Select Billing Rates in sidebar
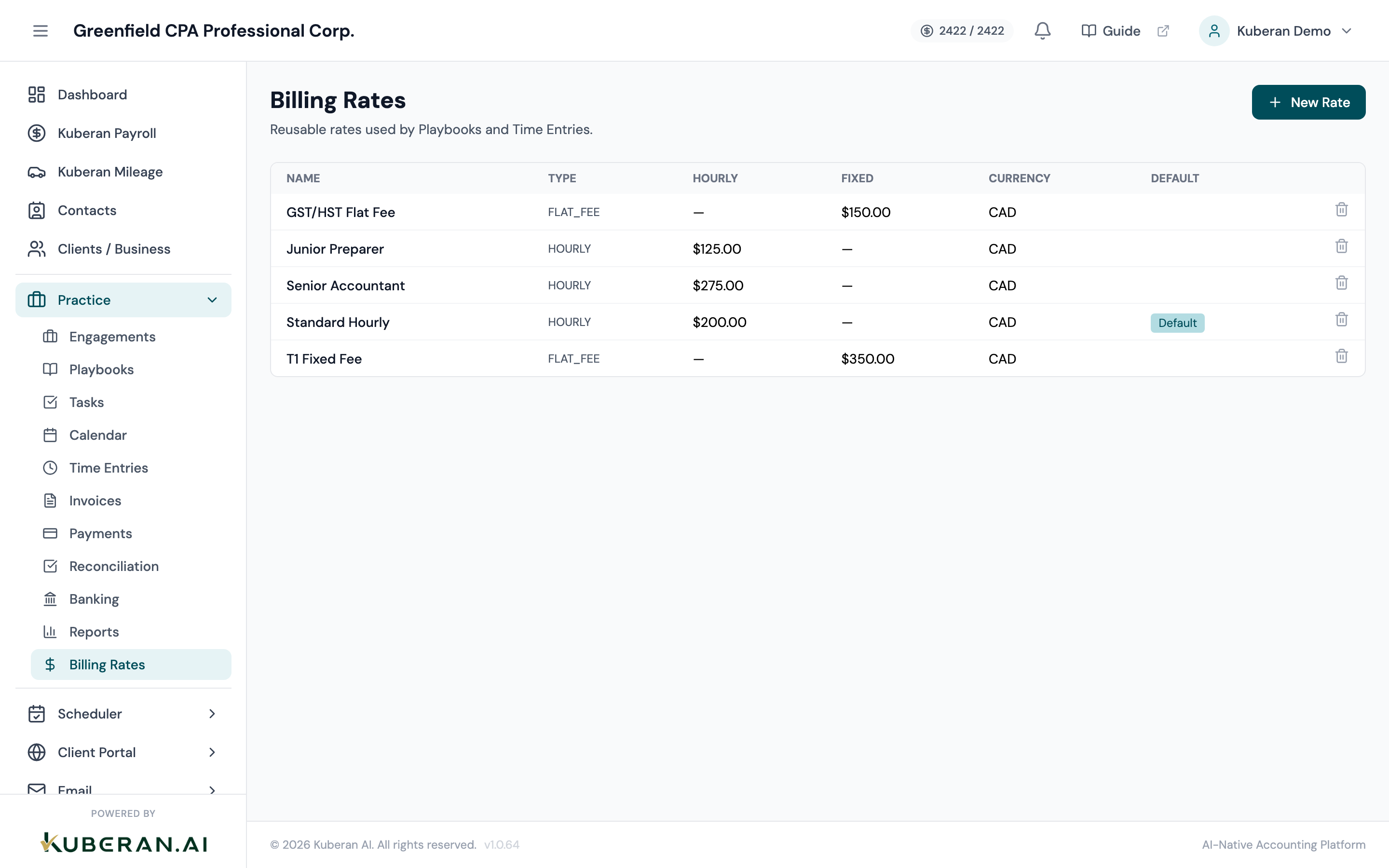Image resolution: width=1389 pixels, height=868 pixels. pos(131,664)
